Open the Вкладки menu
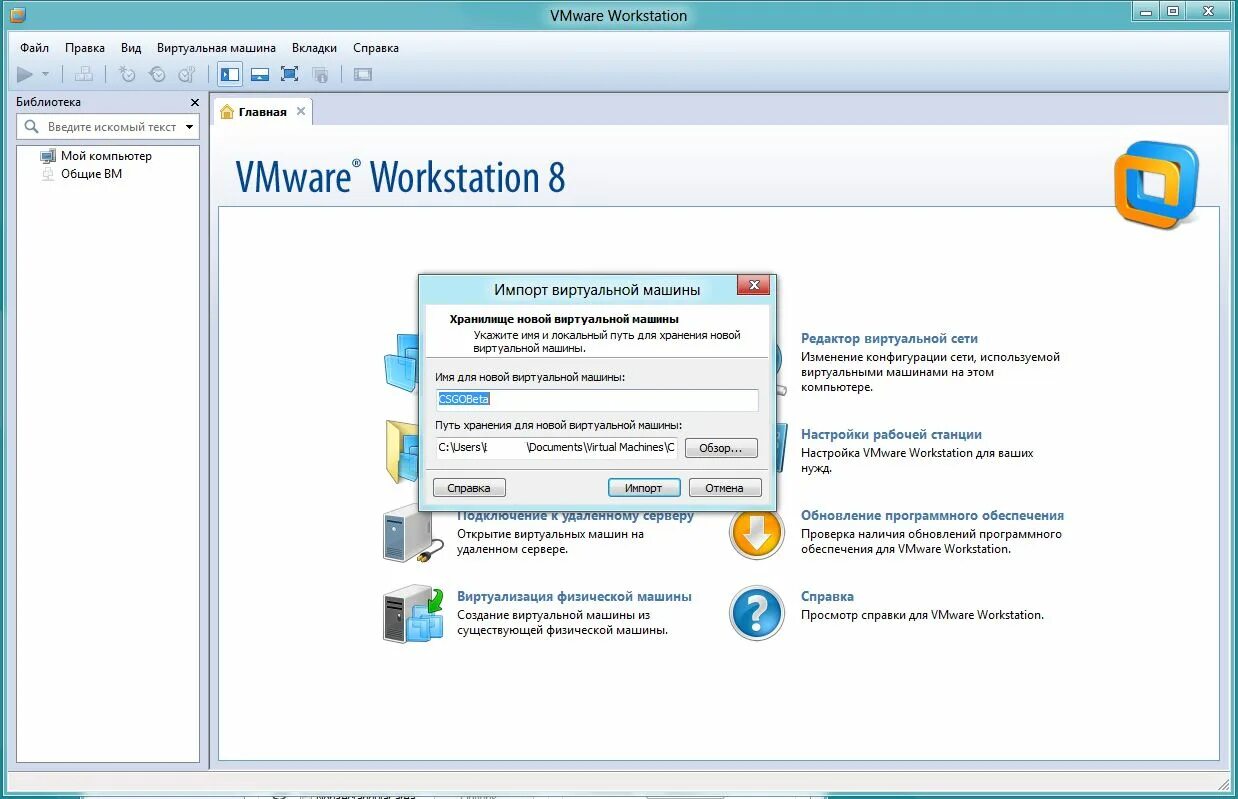The height and width of the screenshot is (799, 1238). 314,48
